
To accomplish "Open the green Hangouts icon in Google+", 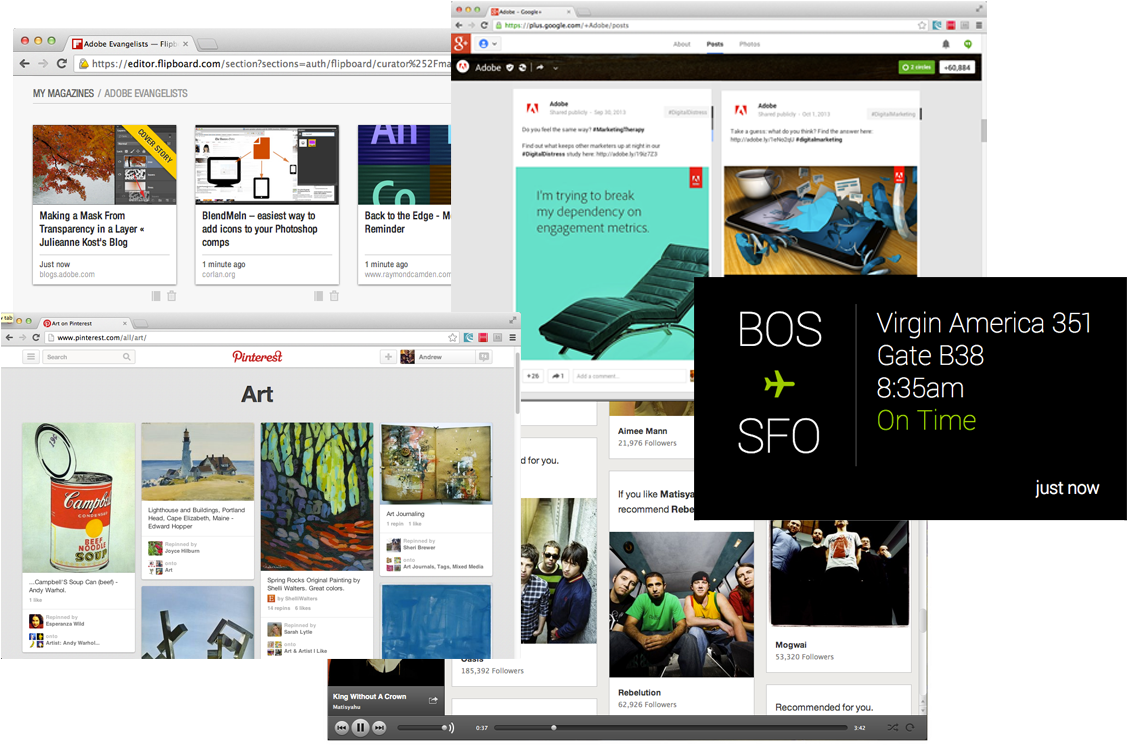I will (968, 44).
